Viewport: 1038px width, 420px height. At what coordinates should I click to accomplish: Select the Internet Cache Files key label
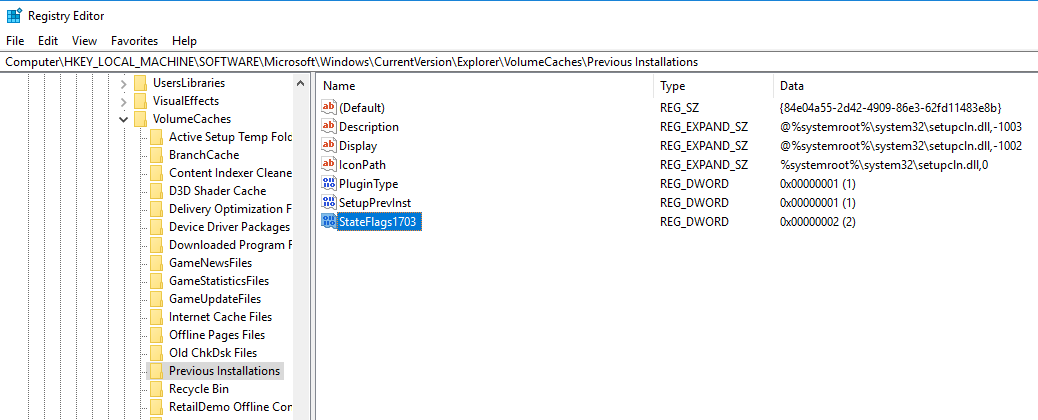(x=220, y=317)
